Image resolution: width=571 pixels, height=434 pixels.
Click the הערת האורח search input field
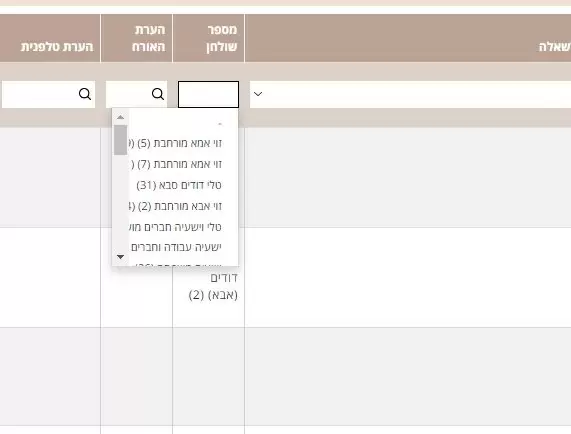click(136, 94)
